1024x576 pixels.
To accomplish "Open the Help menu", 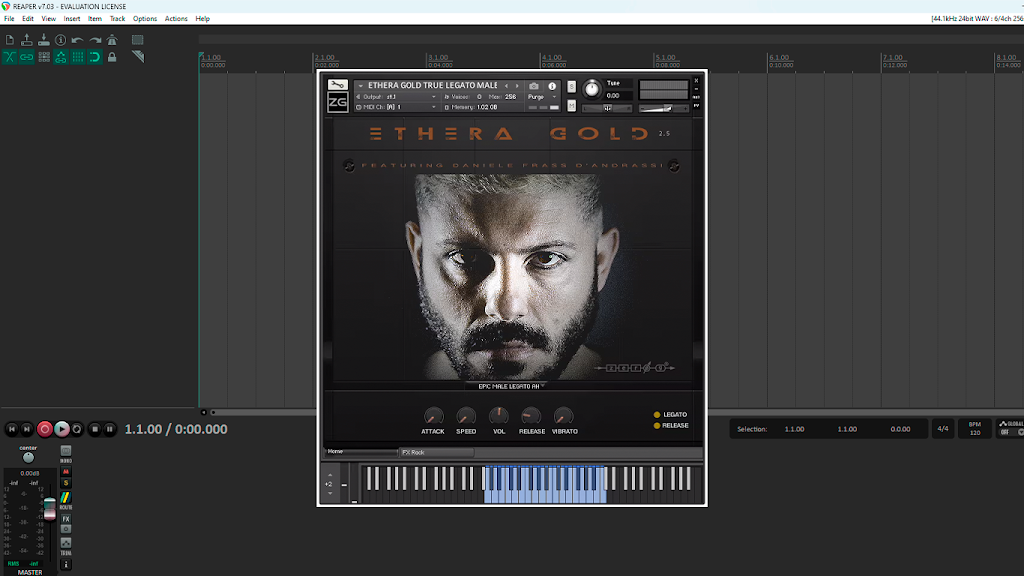I will point(202,19).
